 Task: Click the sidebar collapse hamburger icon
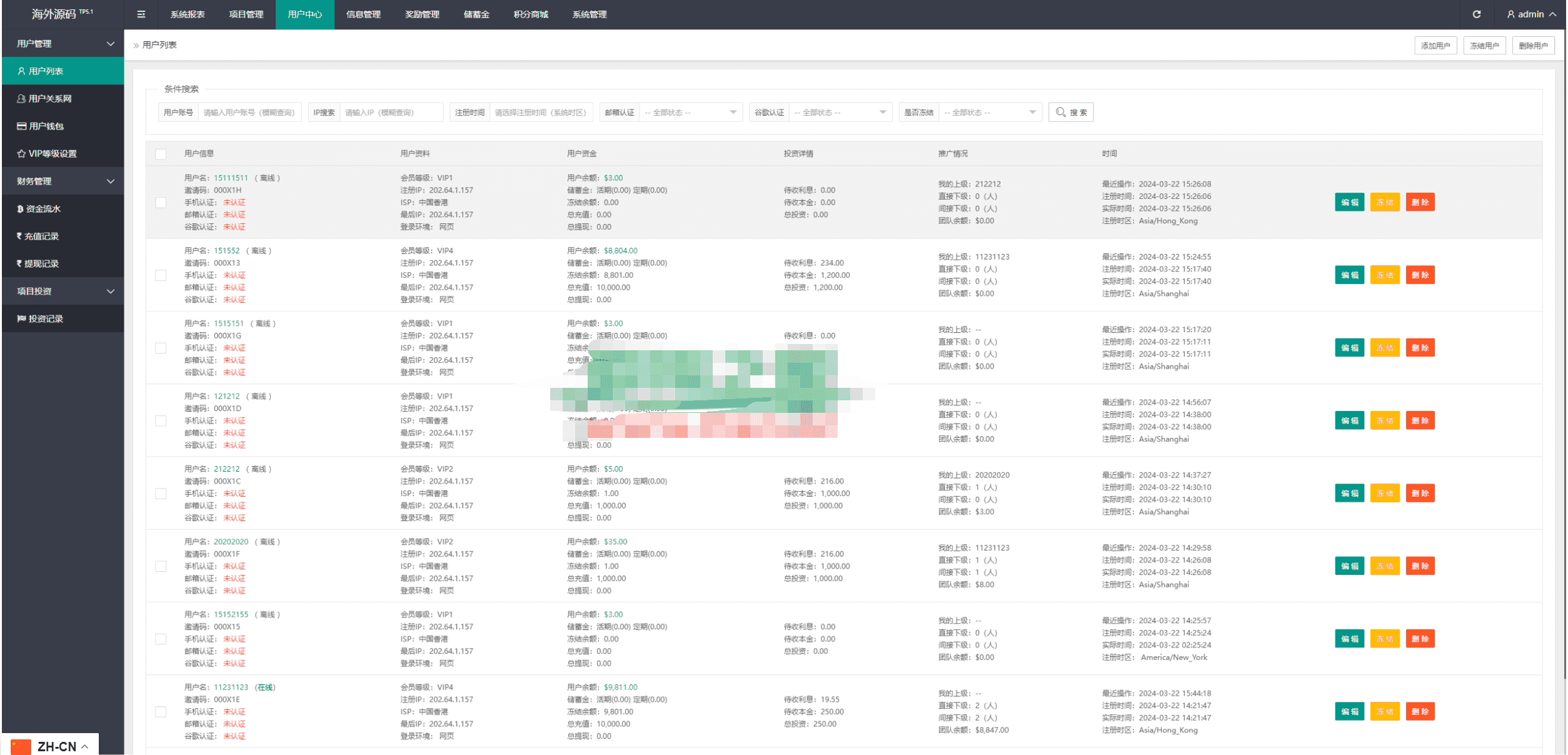tap(141, 14)
